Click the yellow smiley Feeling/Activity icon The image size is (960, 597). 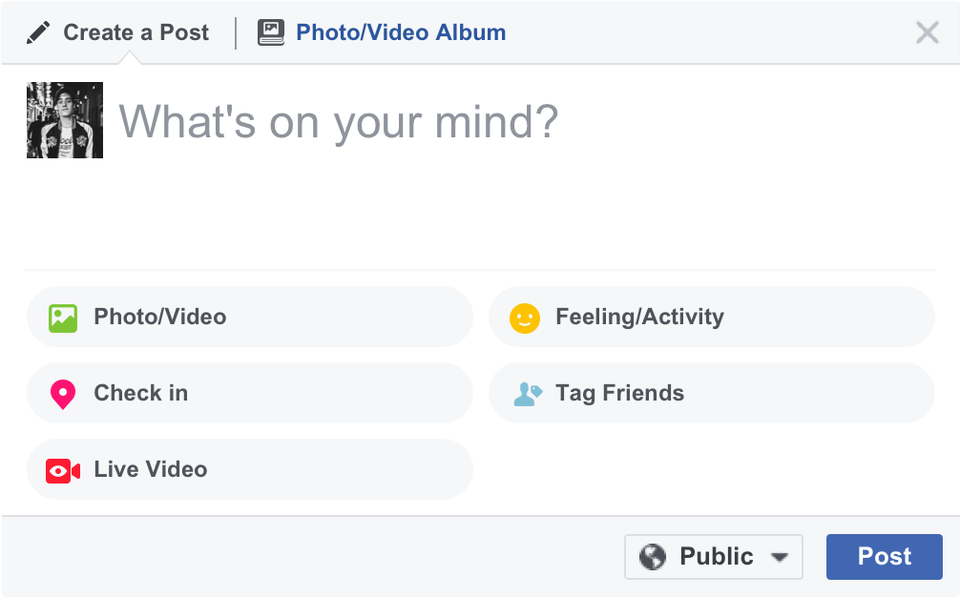(x=524, y=318)
